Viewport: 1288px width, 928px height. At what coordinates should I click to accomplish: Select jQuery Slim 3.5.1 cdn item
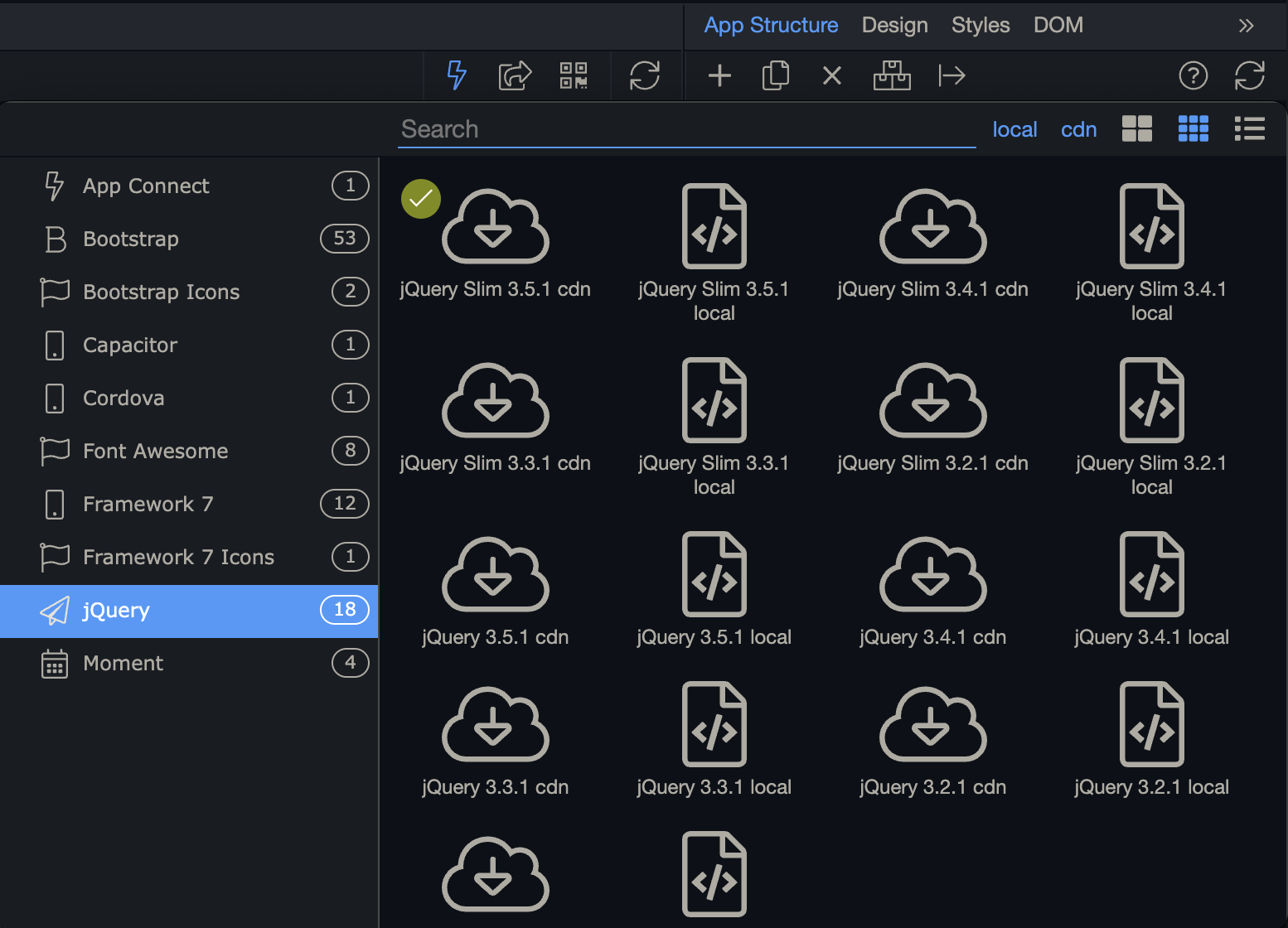pyautogui.click(x=495, y=240)
